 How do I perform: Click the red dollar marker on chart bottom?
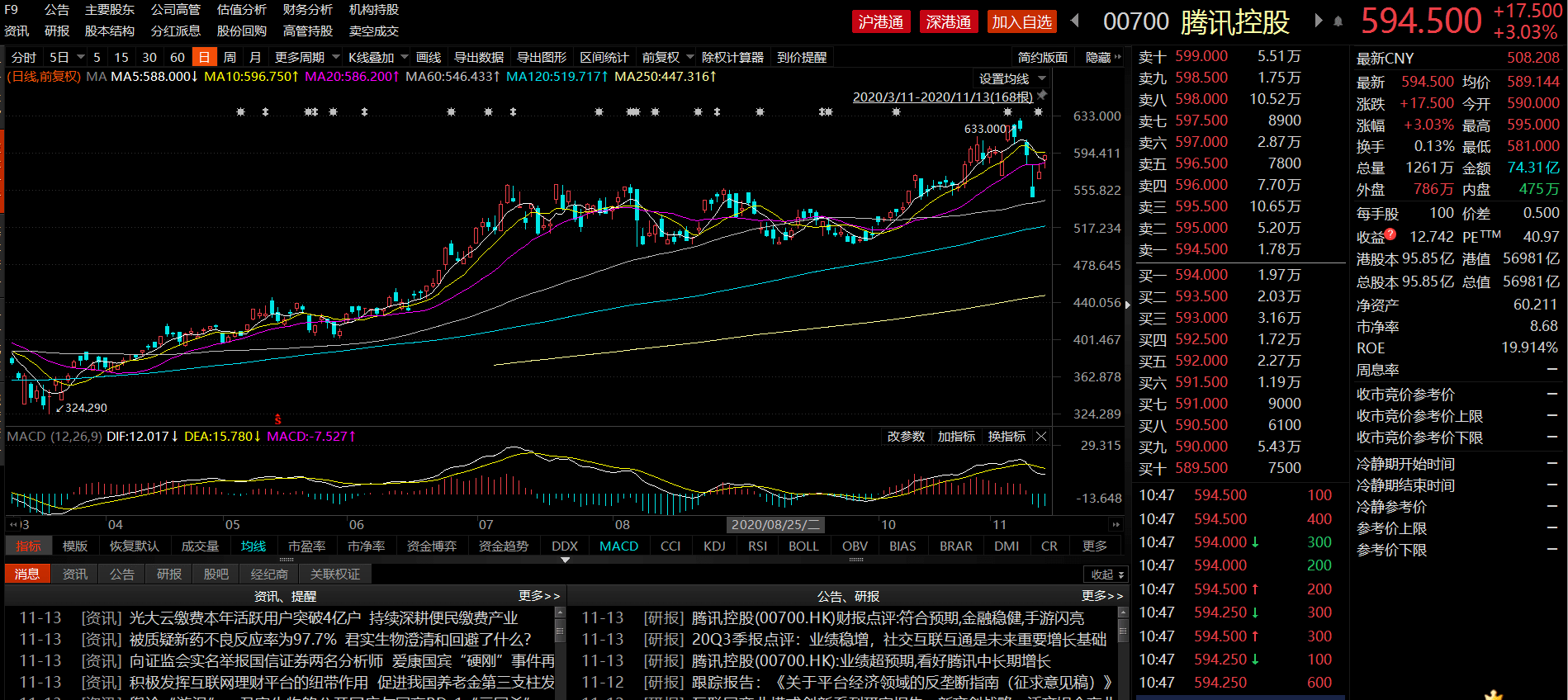278,419
